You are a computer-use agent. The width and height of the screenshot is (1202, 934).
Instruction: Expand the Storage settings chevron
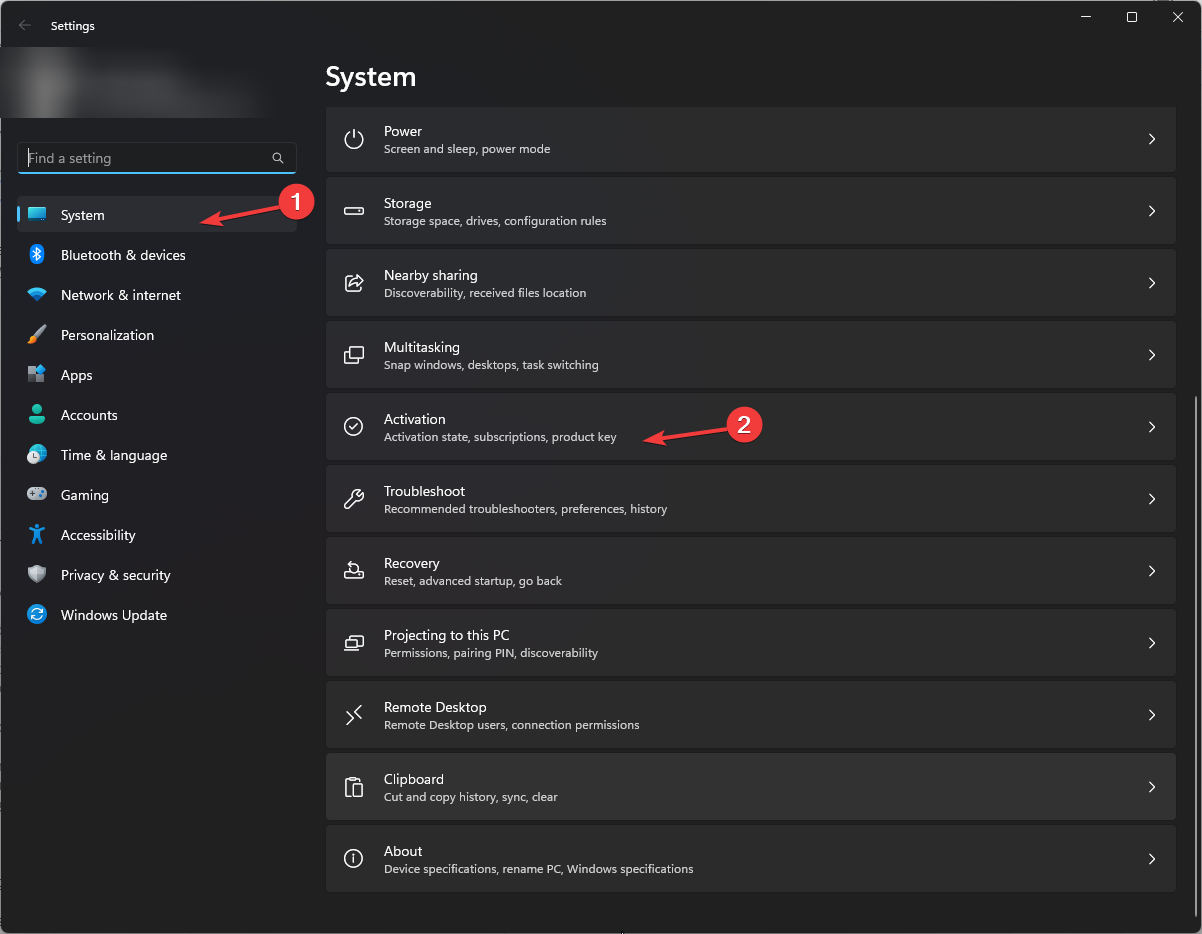(1152, 211)
